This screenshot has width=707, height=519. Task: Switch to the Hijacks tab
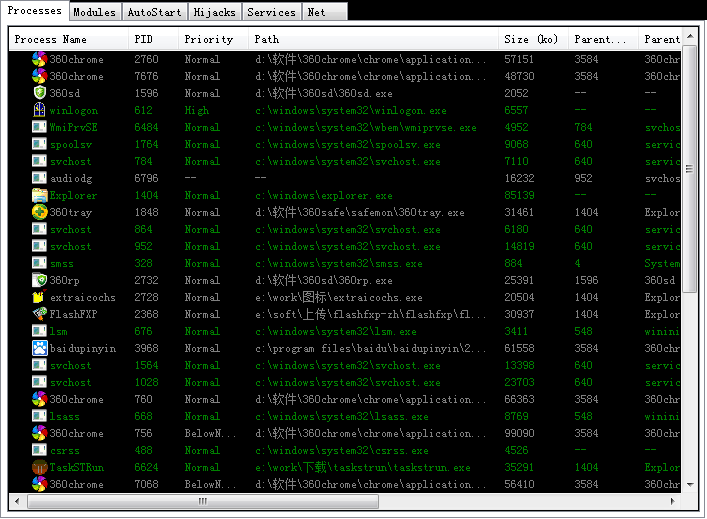[x=215, y=12]
